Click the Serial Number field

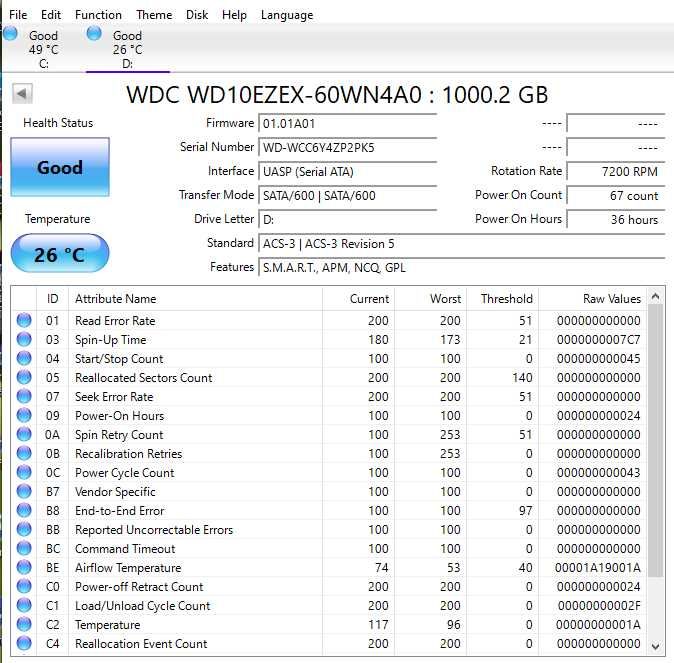click(x=347, y=148)
